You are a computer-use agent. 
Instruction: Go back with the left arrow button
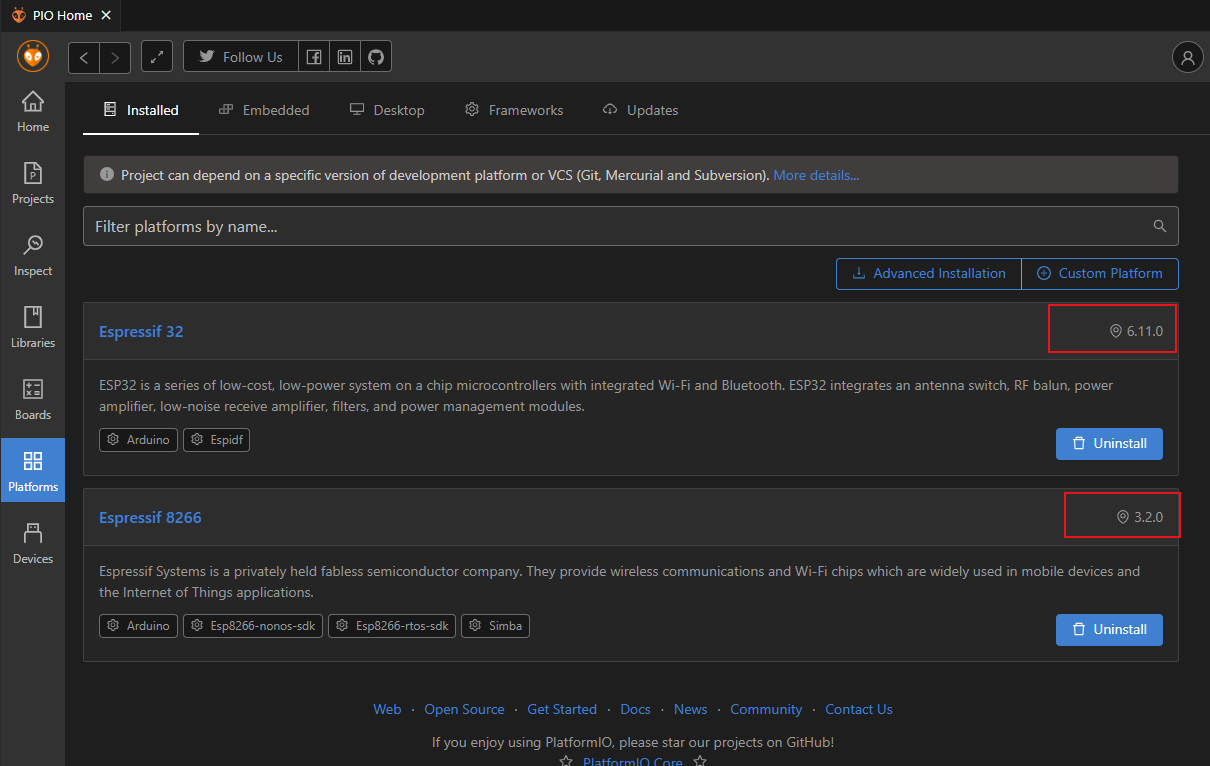click(x=84, y=57)
